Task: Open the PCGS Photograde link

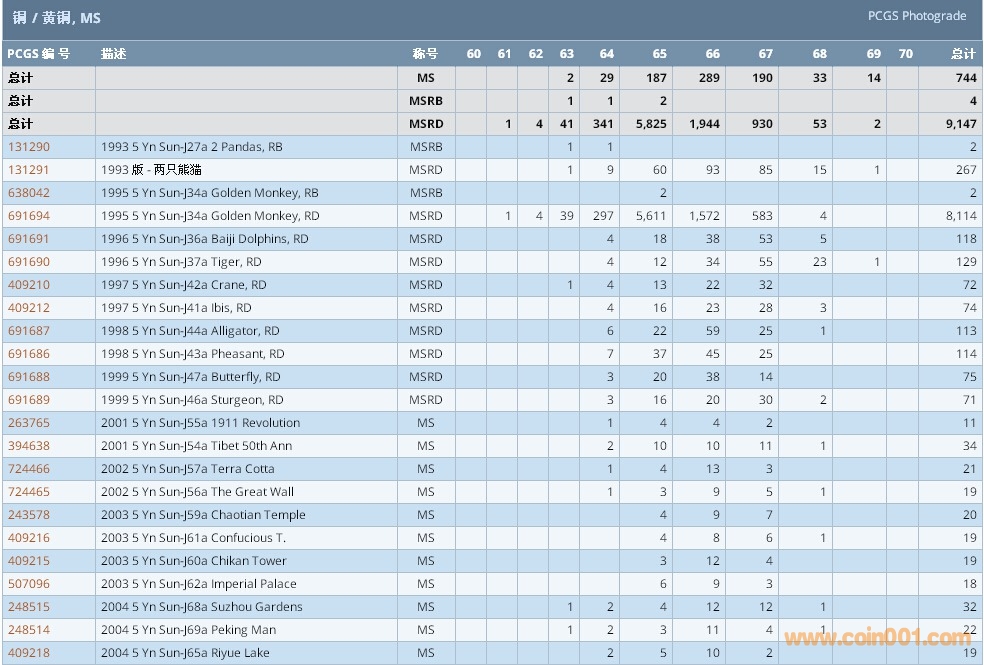Action: (x=917, y=16)
